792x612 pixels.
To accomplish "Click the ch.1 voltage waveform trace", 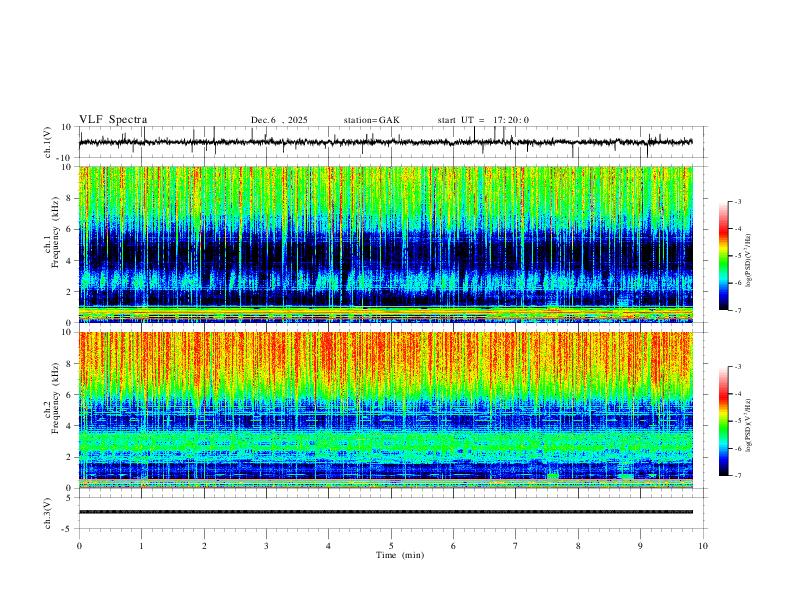I will tap(385, 142).
